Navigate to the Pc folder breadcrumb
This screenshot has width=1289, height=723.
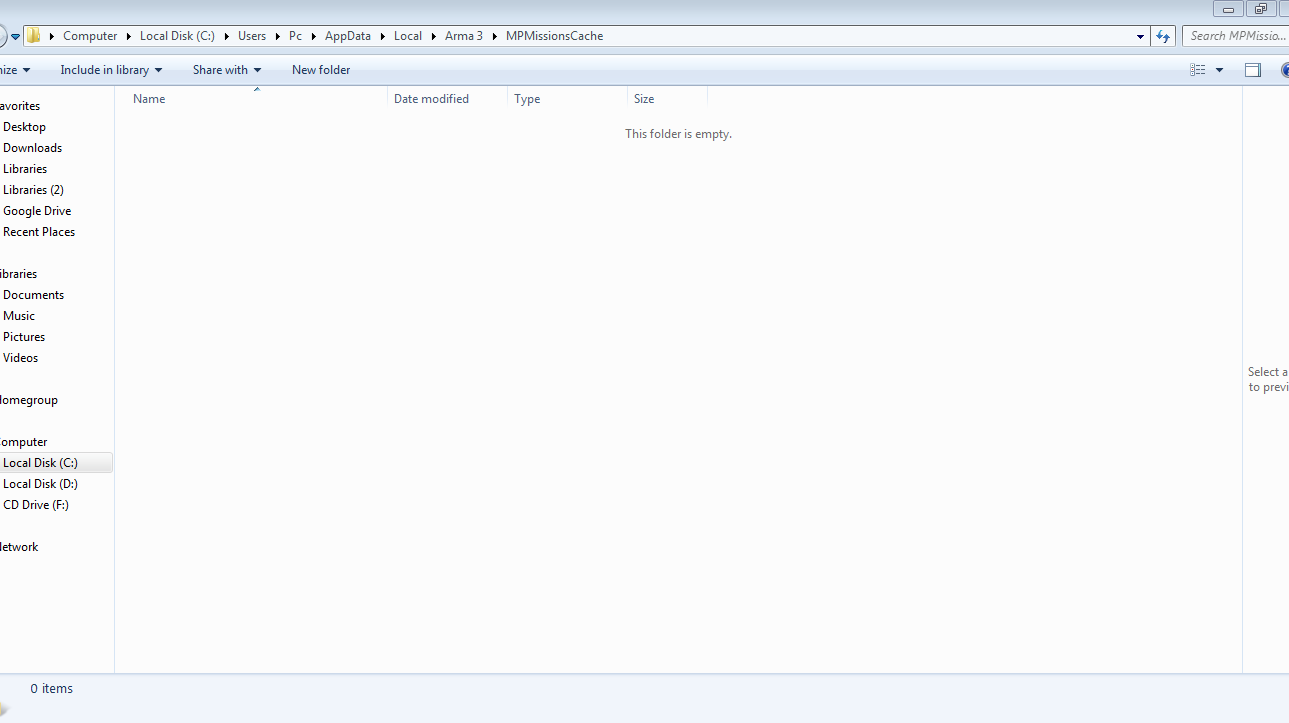pos(296,36)
